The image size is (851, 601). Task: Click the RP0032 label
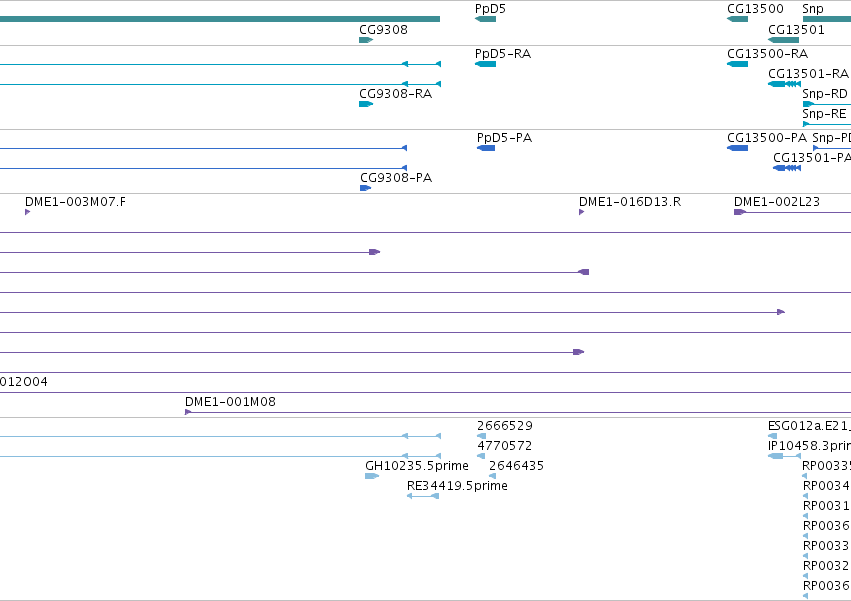click(x=825, y=566)
